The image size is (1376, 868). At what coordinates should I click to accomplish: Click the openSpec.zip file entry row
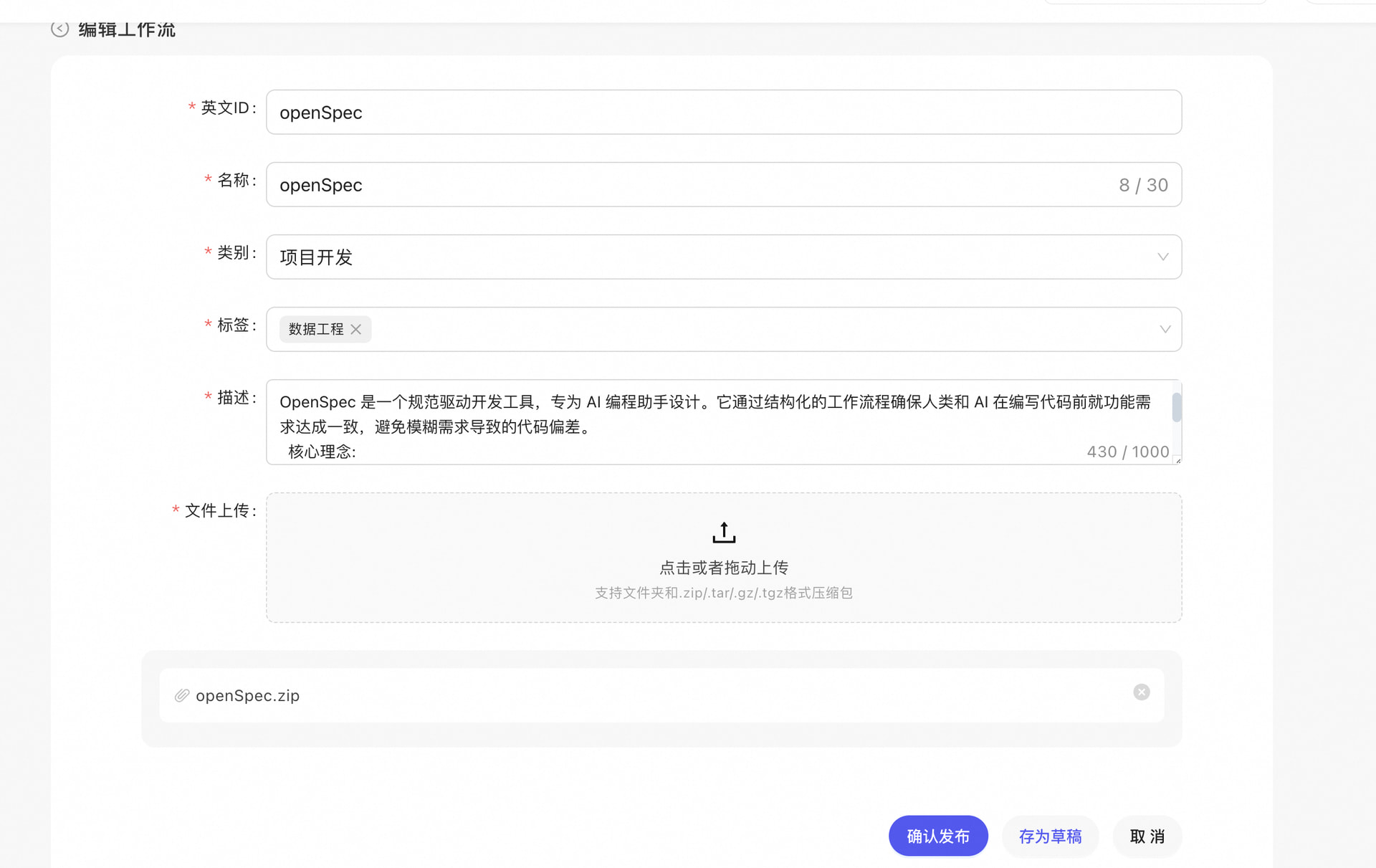(x=645, y=695)
